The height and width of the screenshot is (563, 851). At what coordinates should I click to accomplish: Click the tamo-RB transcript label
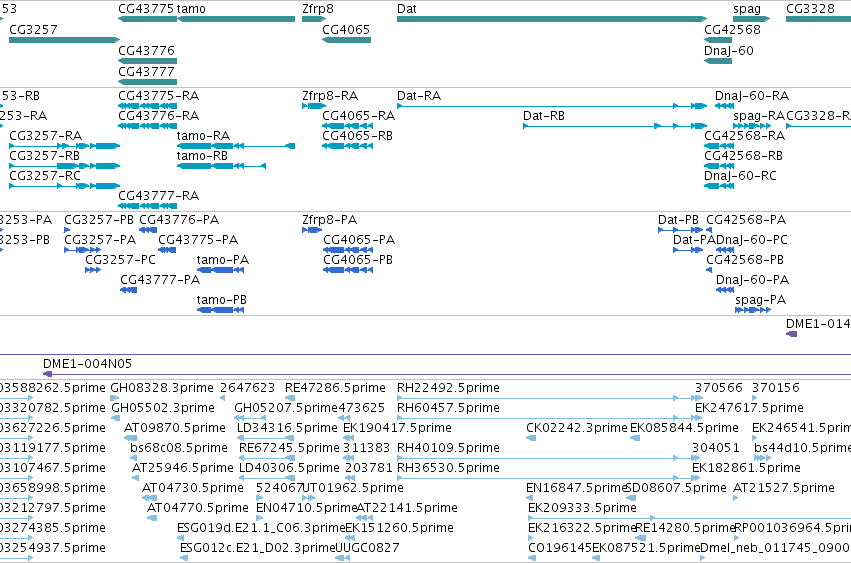click(202, 156)
